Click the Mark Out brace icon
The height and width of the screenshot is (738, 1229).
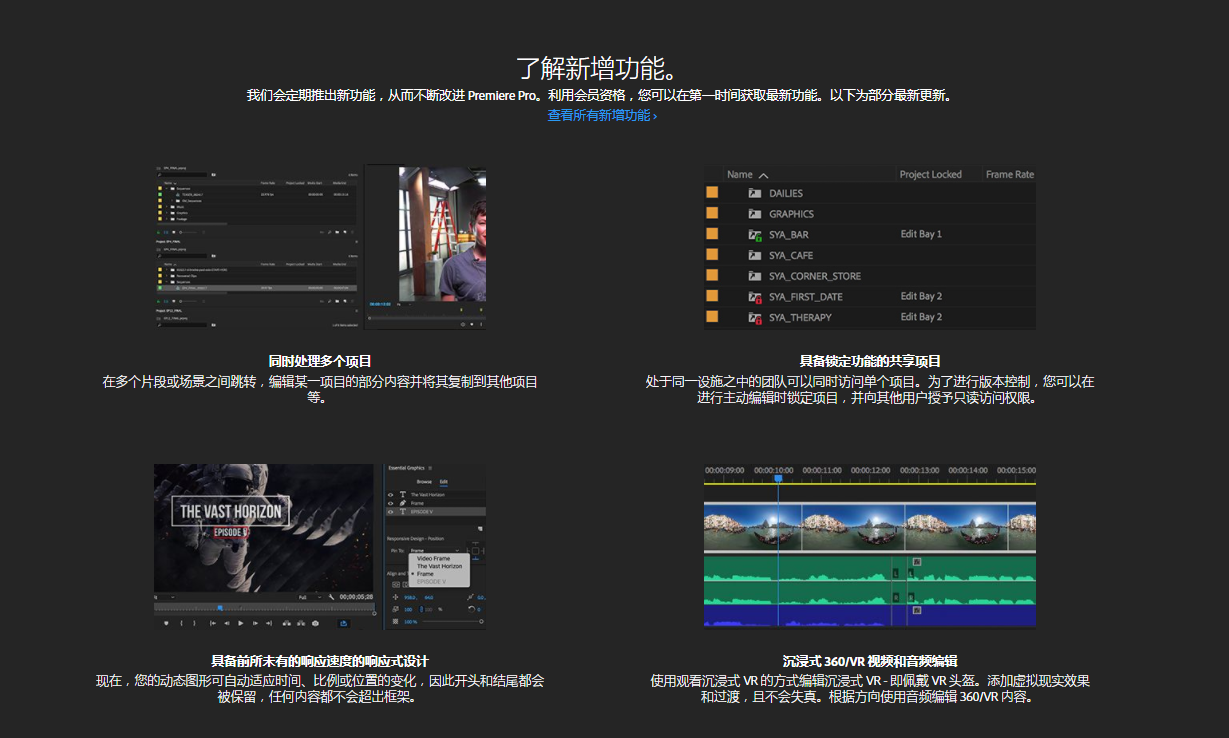click(x=194, y=623)
